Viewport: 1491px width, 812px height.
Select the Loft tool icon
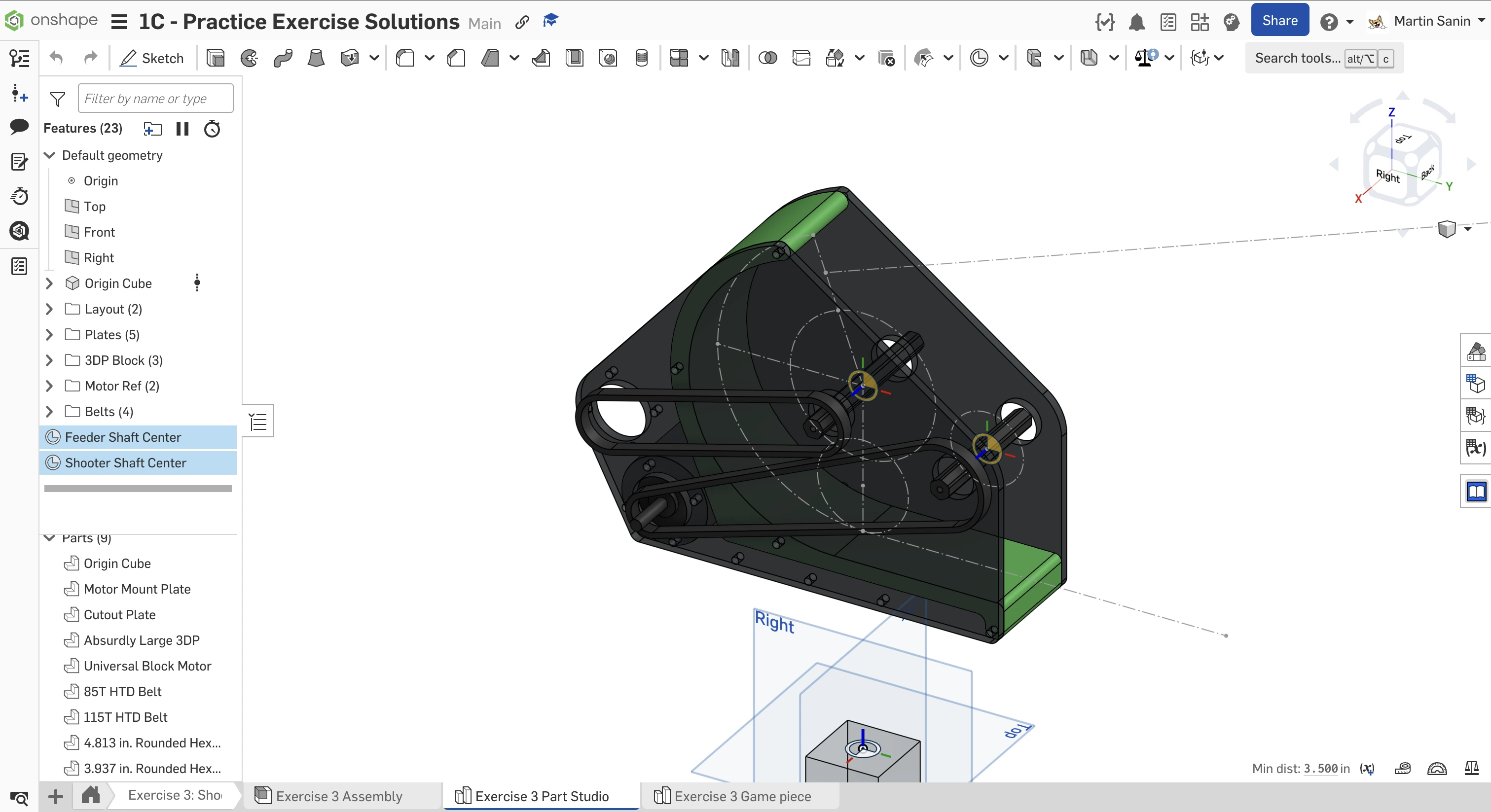316,58
